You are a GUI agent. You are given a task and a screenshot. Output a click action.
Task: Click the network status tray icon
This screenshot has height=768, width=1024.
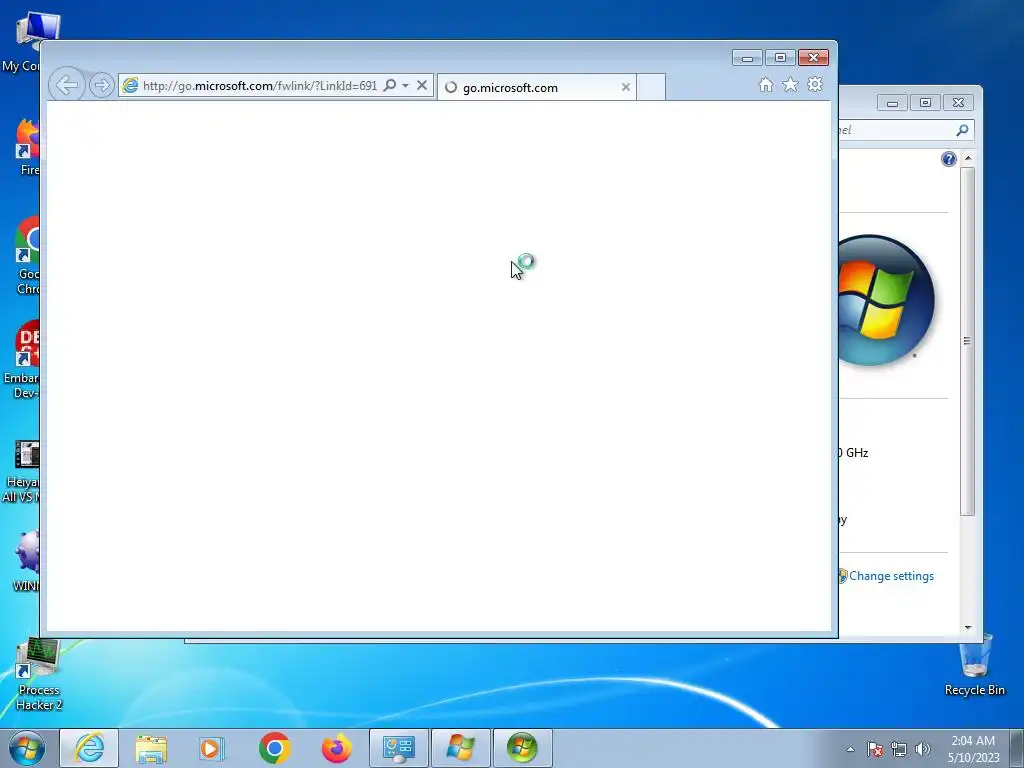899,749
